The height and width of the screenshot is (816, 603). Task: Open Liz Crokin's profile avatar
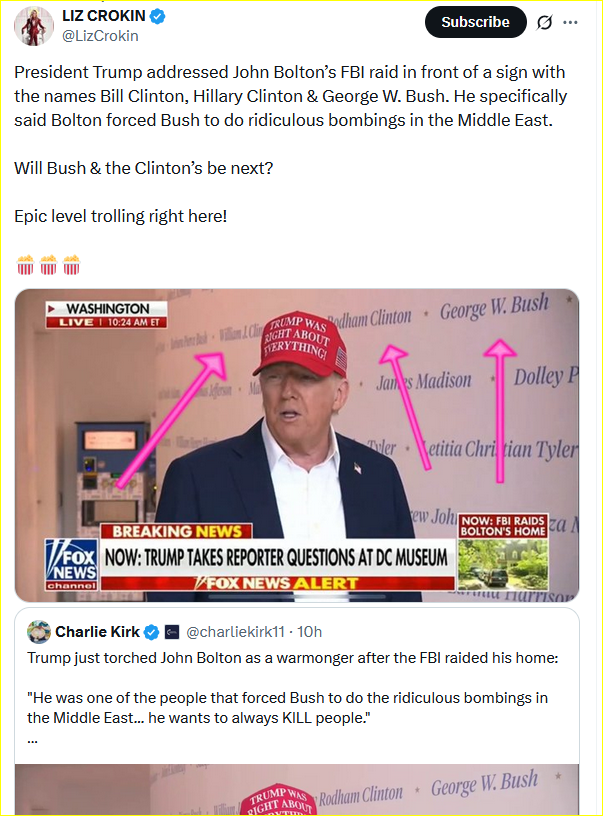pyautogui.click(x=33, y=26)
